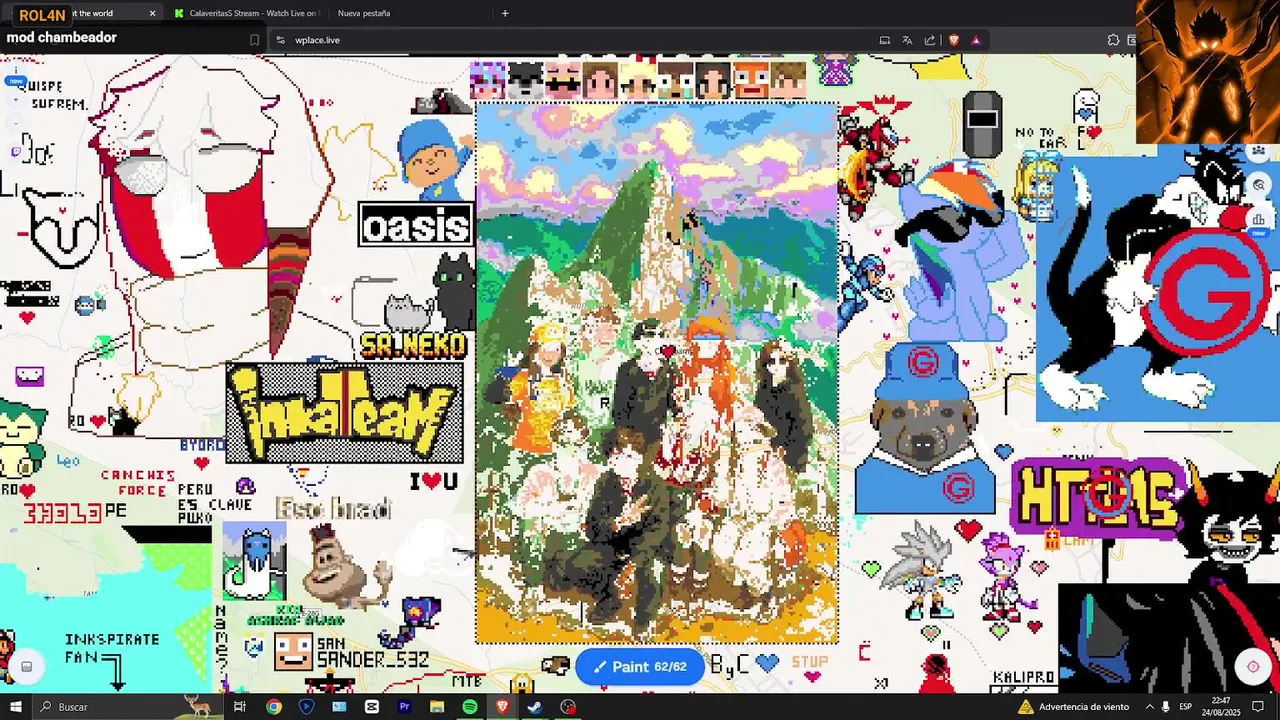The image size is (1280, 720).
Task: Open File Explorer from taskbar
Action: (x=437, y=707)
